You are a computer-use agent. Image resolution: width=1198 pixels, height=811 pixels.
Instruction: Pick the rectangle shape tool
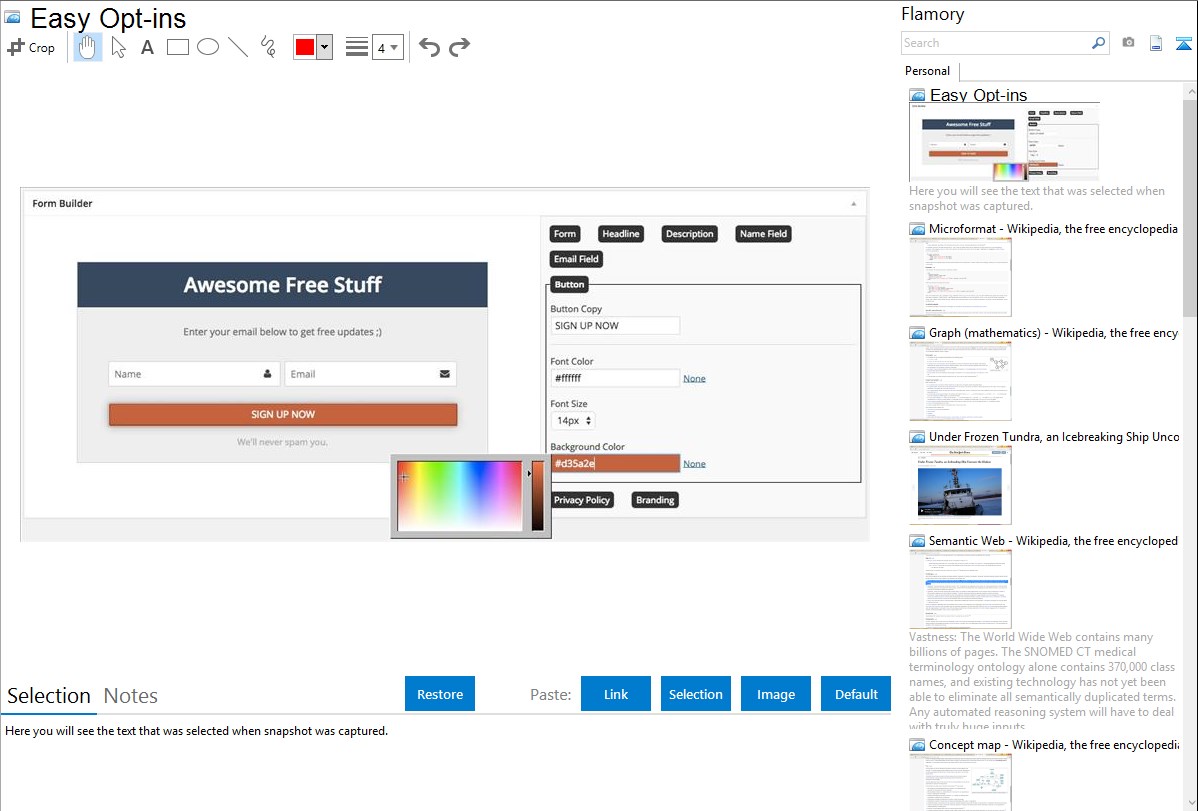click(x=178, y=47)
